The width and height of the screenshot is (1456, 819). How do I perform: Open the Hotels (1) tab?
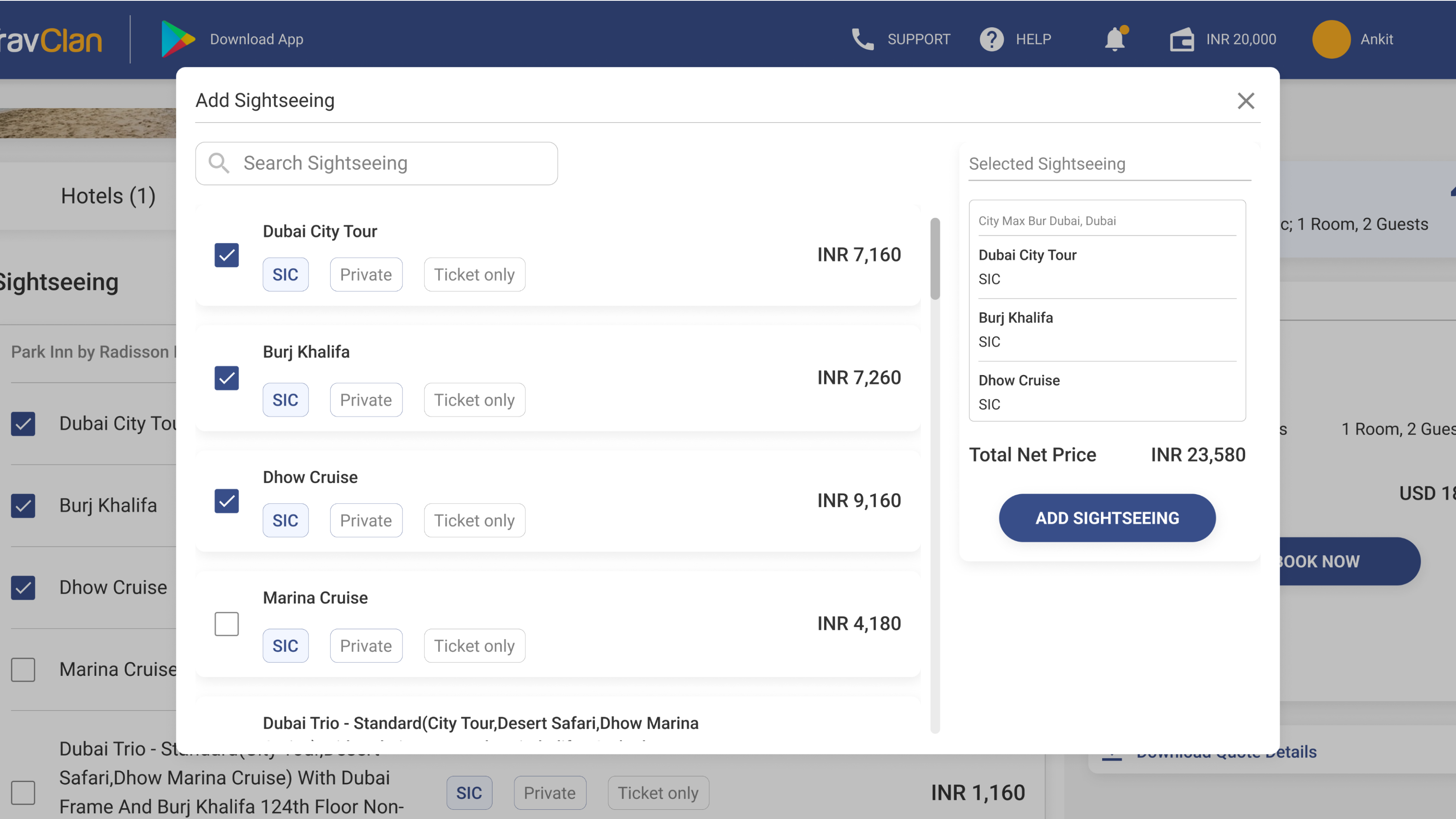(x=108, y=196)
